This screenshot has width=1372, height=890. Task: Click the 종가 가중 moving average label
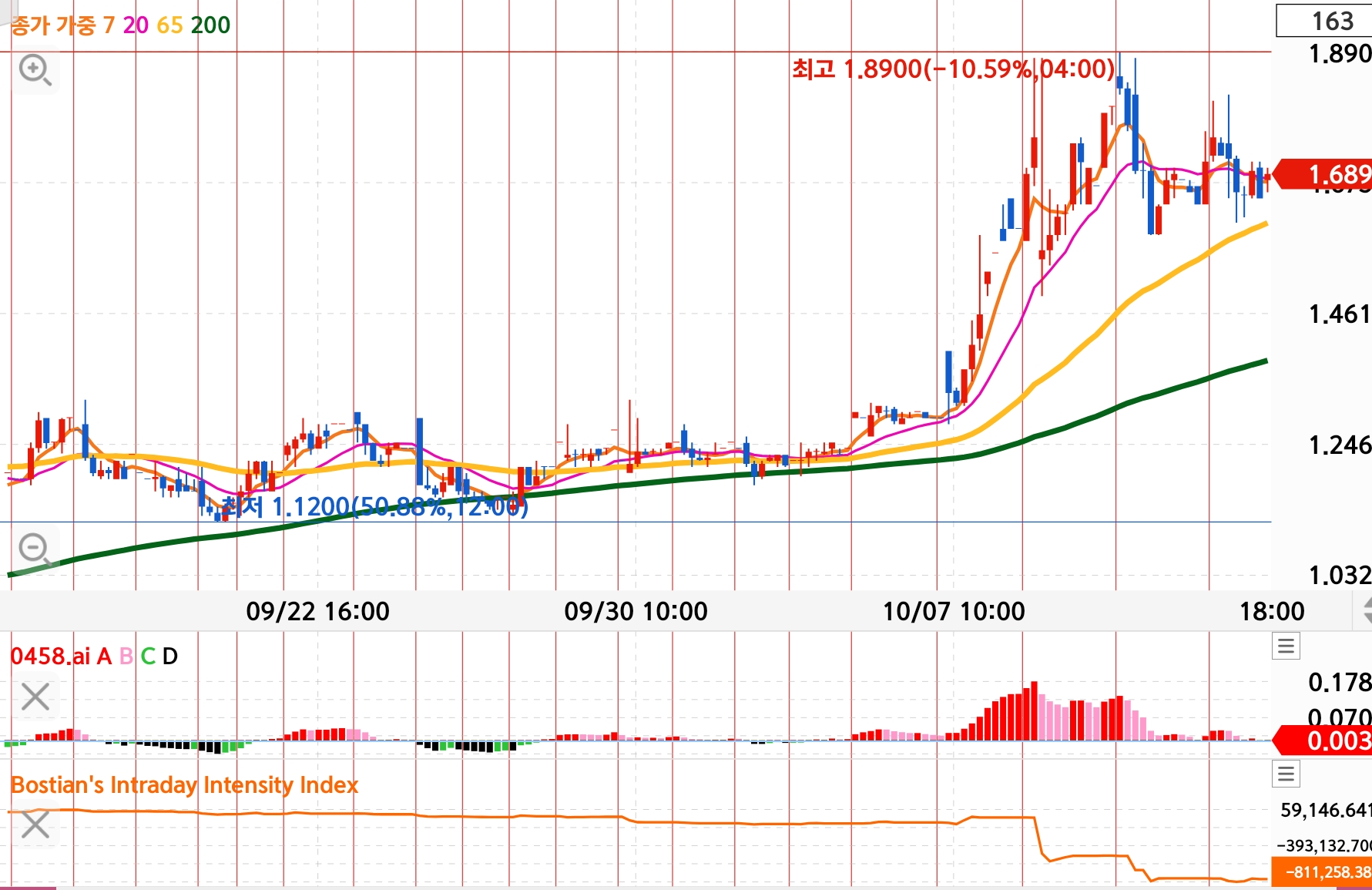(x=53, y=25)
